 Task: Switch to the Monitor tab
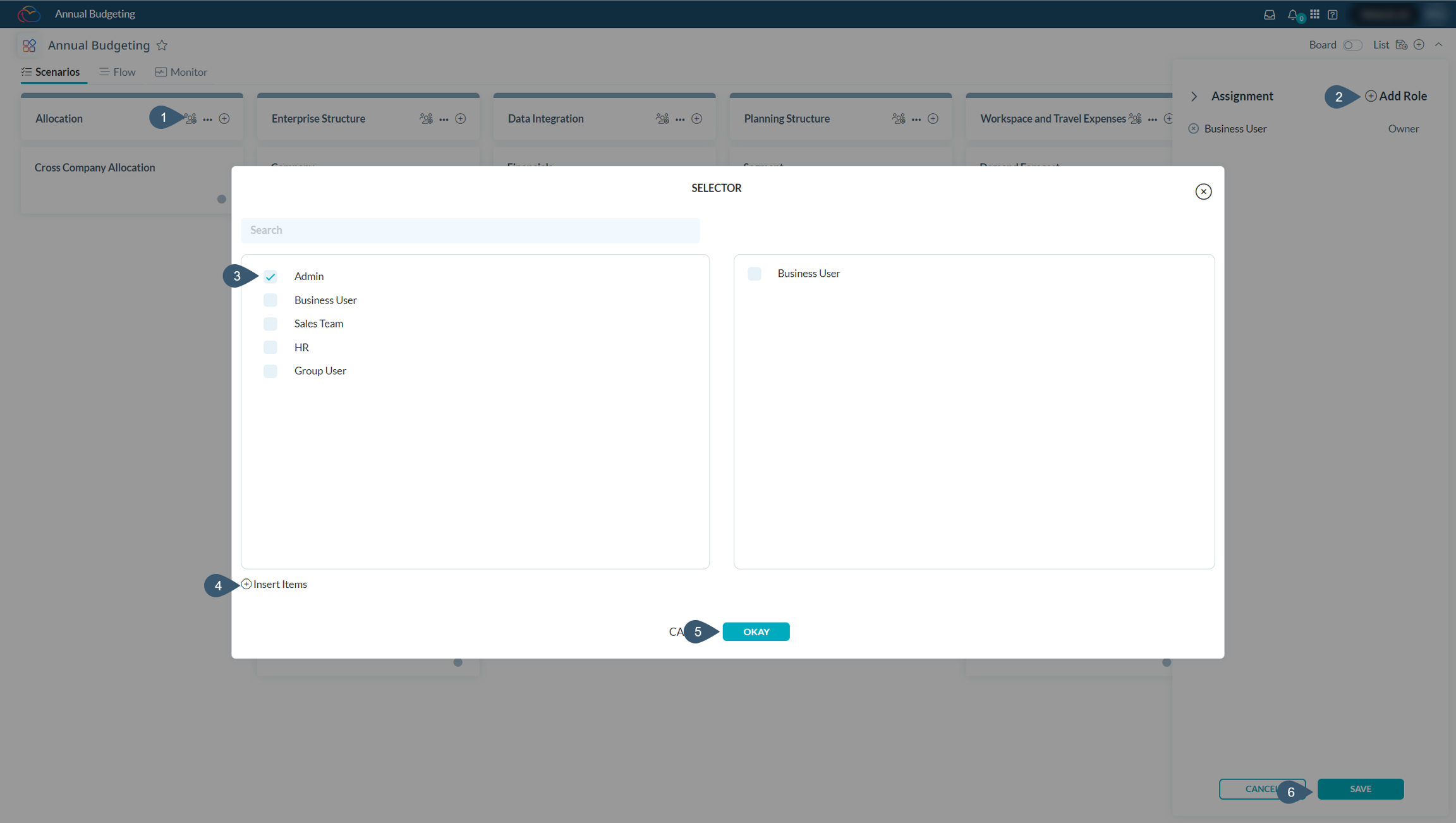pos(181,72)
